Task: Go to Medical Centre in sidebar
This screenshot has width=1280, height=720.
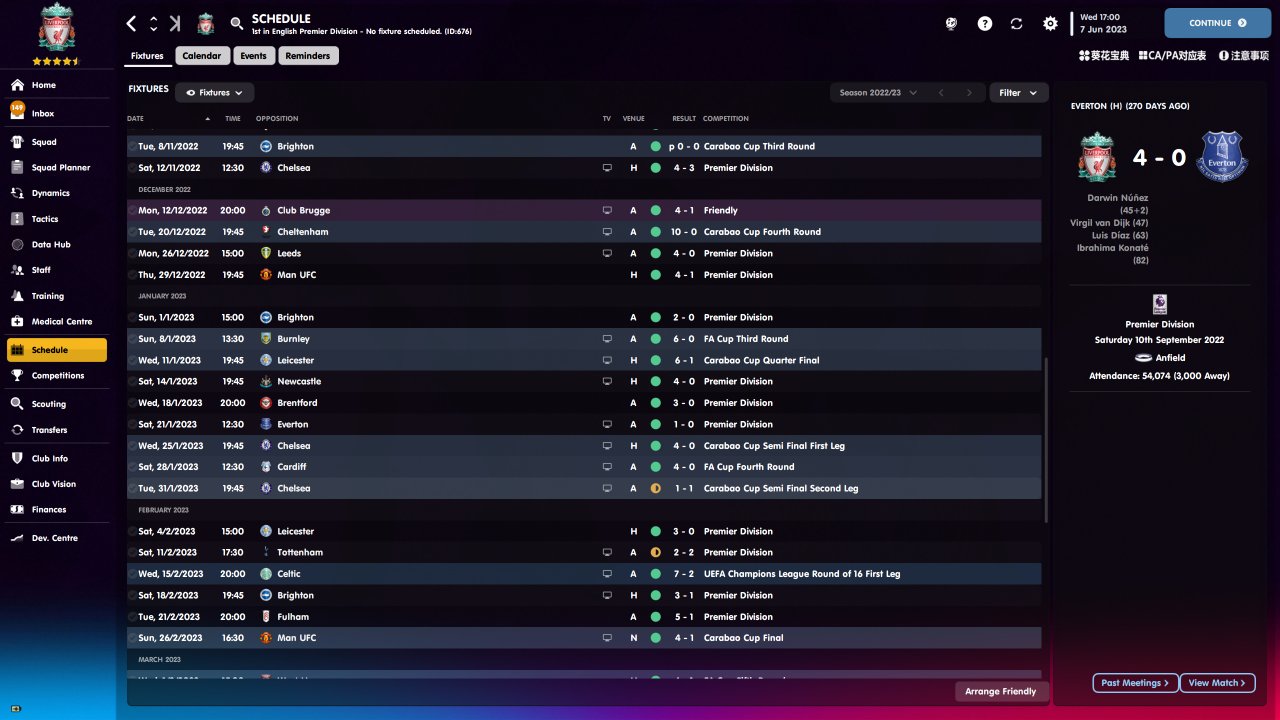Action: coord(61,322)
